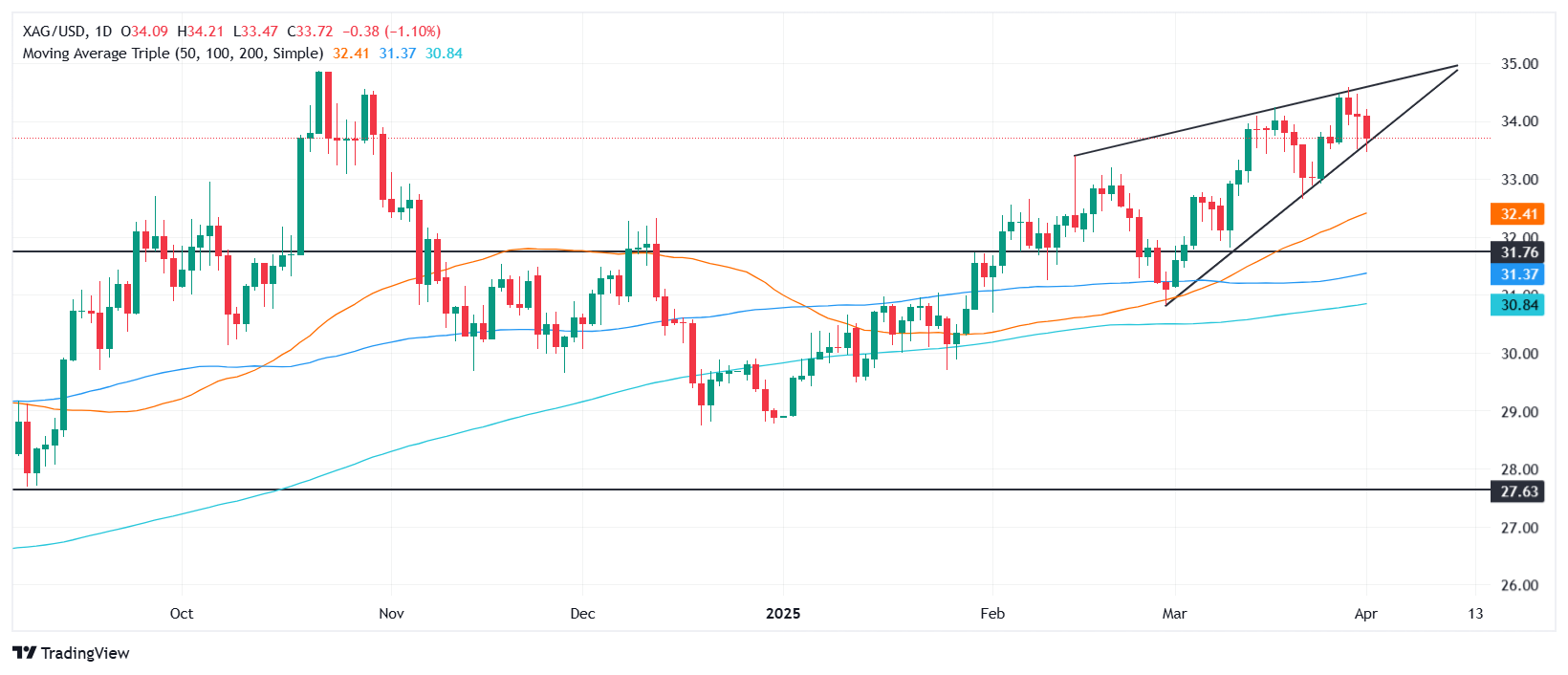
Task: Click the Oct label on time axis
Action: pos(182,613)
